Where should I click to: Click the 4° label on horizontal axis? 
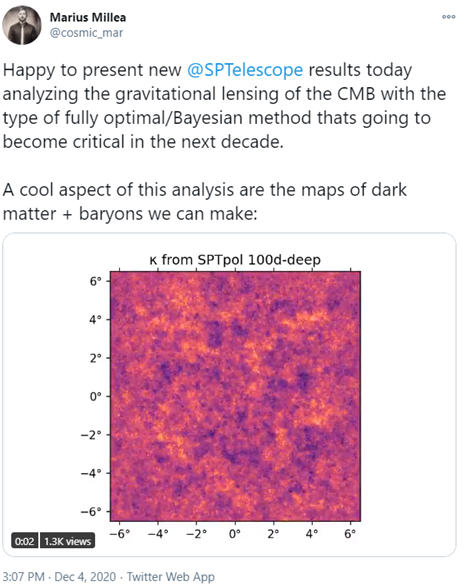click(x=312, y=534)
